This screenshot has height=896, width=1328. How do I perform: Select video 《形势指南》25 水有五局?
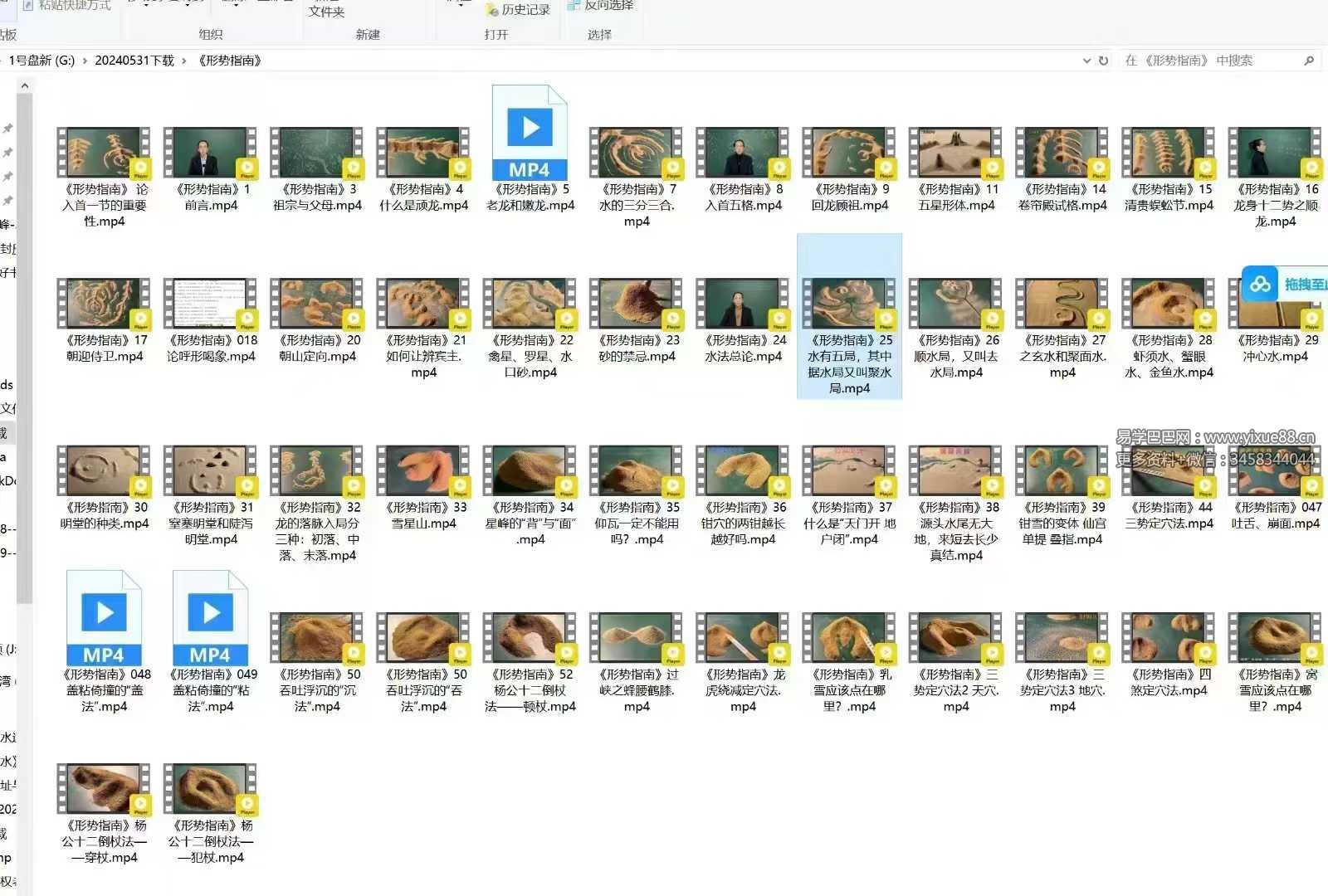point(849,304)
